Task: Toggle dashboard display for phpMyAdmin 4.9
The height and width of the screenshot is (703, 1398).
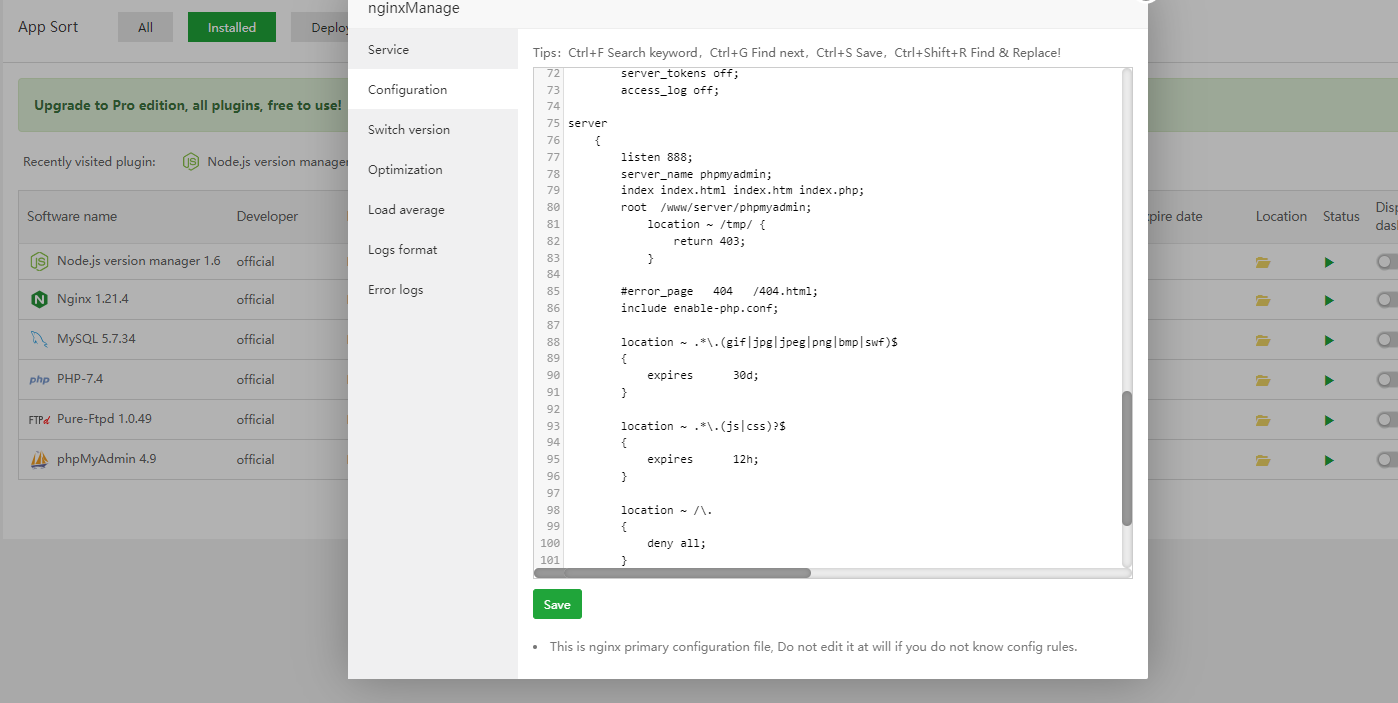Action: pyautogui.click(x=1387, y=459)
